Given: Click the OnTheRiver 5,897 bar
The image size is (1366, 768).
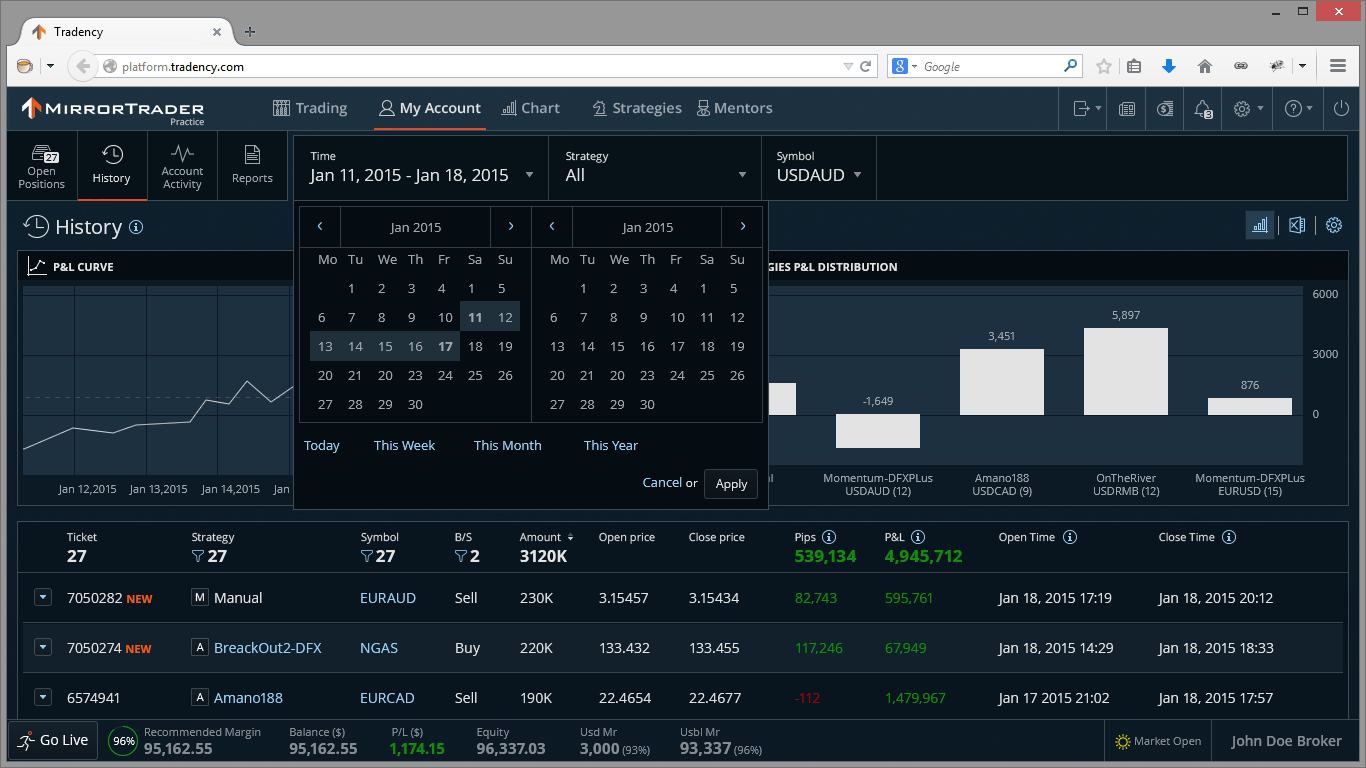Looking at the screenshot, I should [x=1126, y=371].
